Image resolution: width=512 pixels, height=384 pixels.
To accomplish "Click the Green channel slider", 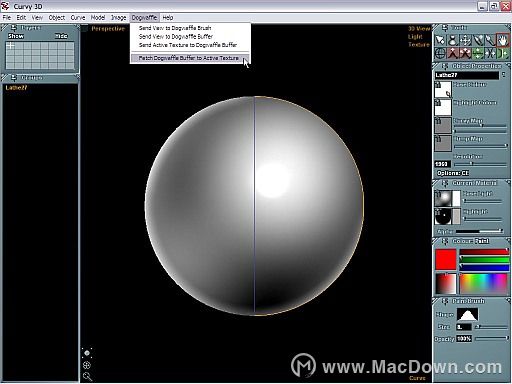I will [484, 259].
